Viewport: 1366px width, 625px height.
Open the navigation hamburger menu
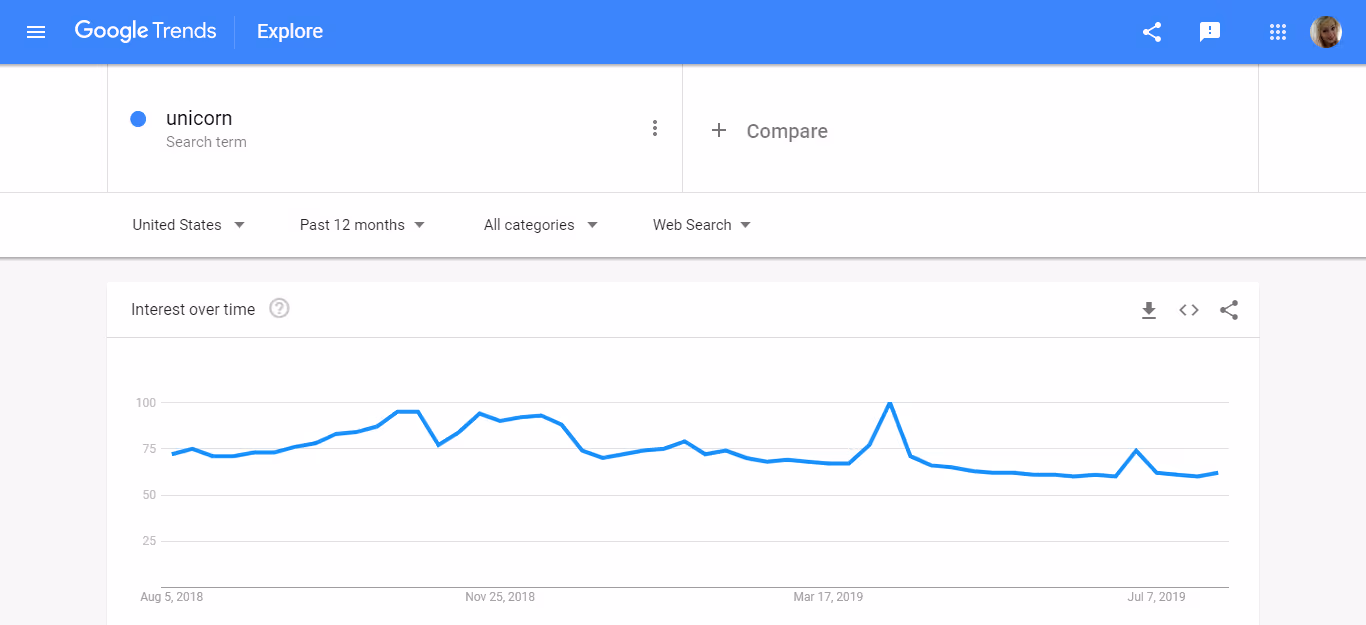click(x=36, y=31)
